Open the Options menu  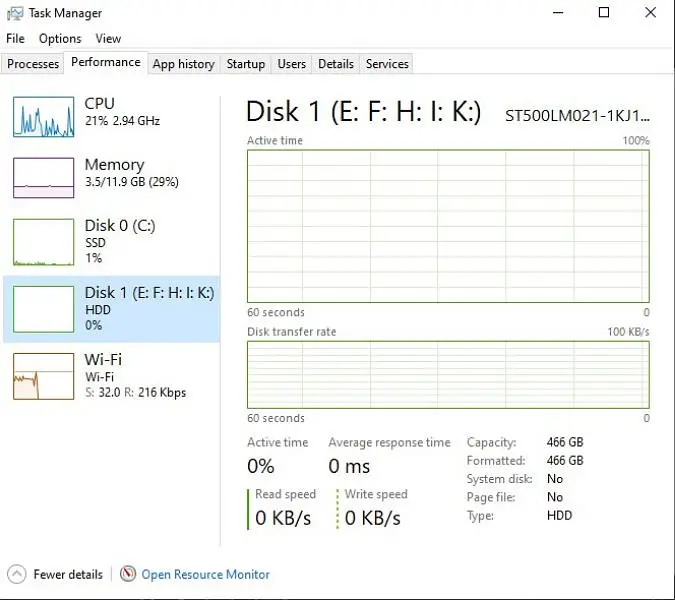pyautogui.click(x=60, y=39)
